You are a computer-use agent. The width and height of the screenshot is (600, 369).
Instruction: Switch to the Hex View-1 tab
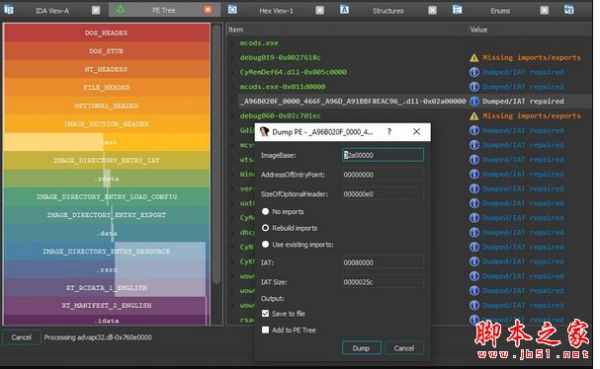click(x=276, y=11)
